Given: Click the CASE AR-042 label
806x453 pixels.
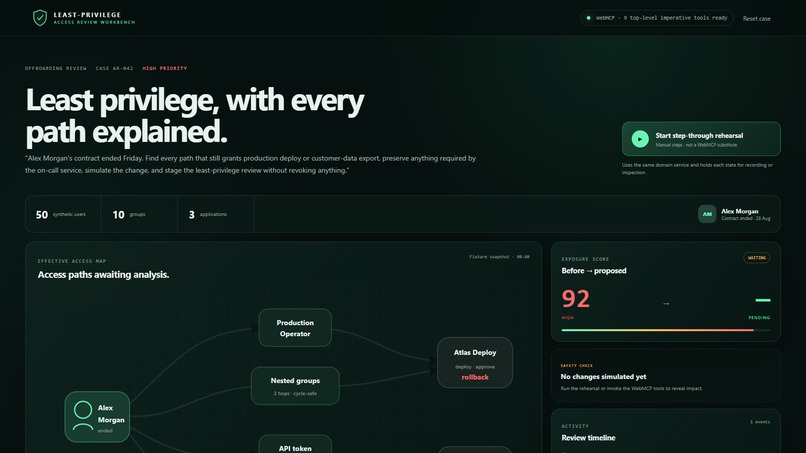Looking at the screenshot, I should 114,68.
